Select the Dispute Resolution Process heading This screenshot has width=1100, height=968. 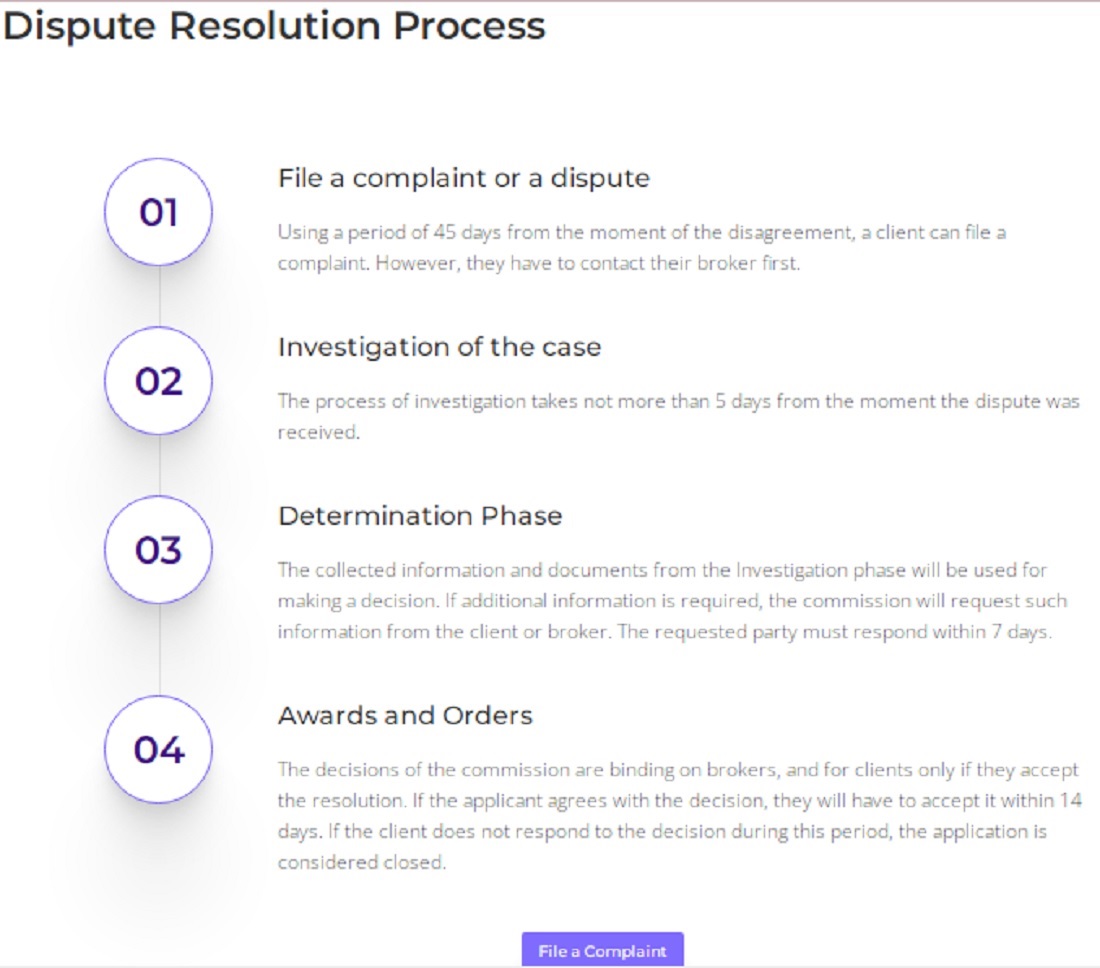[x=274, y=27]
